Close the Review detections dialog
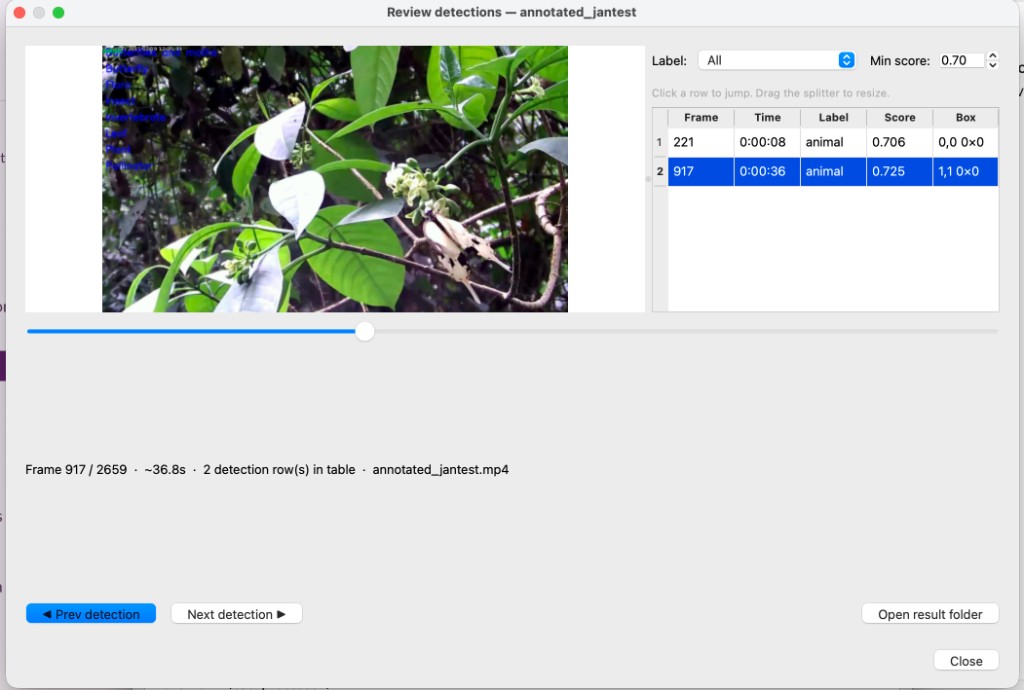The width and height of the screenshot is (1024, 690). (965, 660)
